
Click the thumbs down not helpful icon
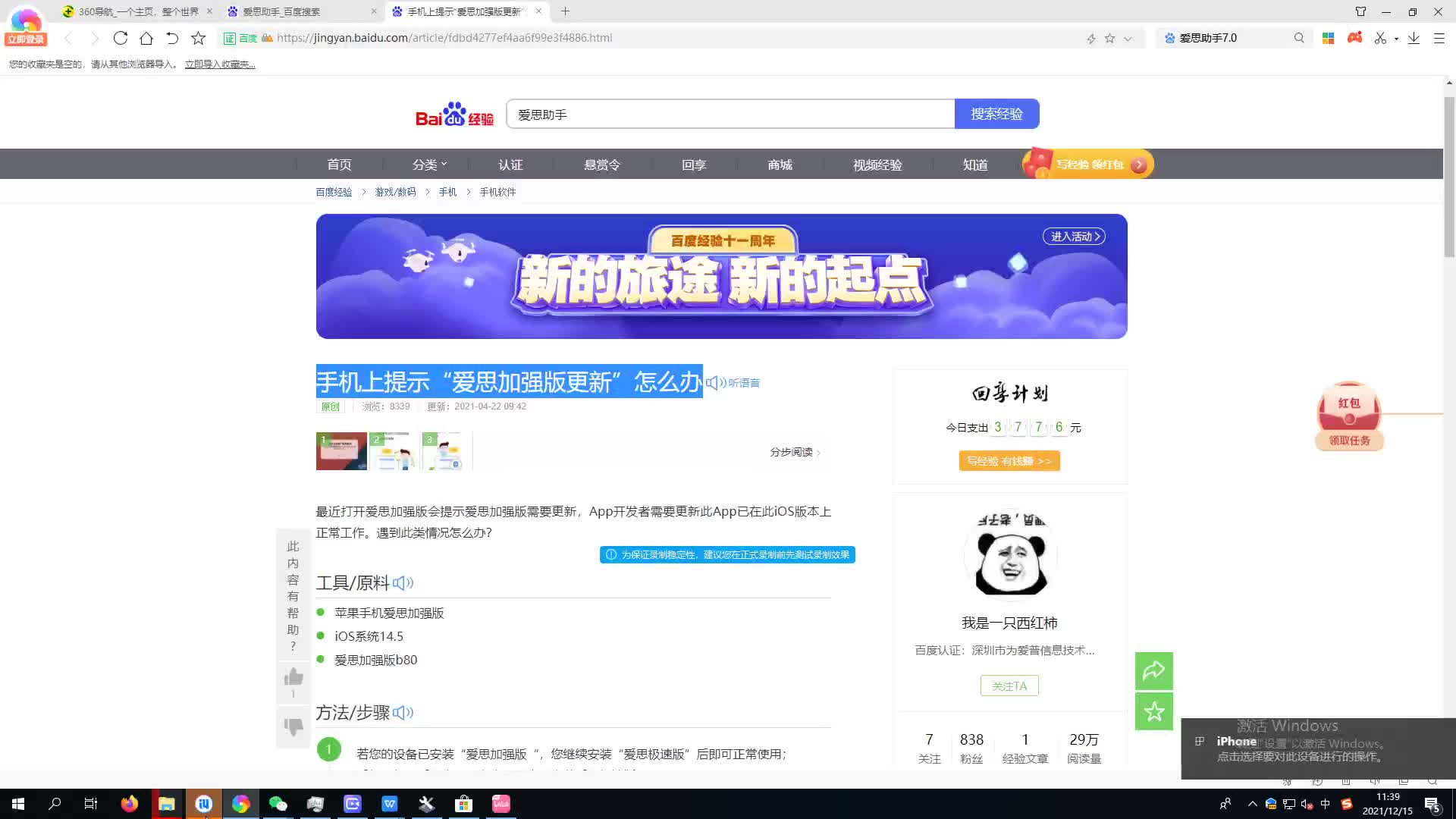293,726
